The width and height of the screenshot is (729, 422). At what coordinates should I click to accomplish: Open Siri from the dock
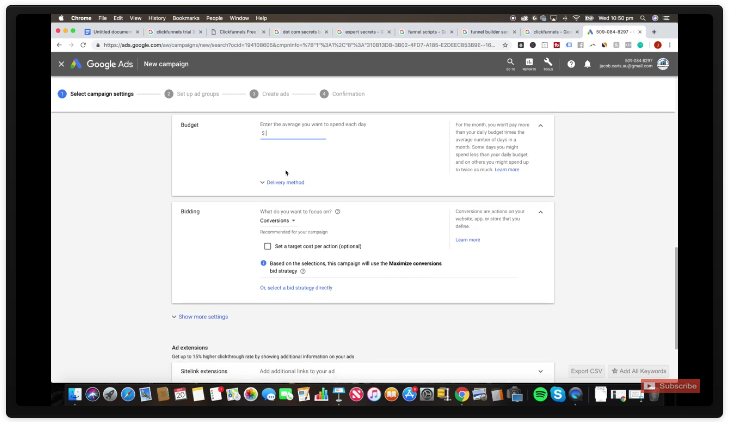(x=92, y=395)
